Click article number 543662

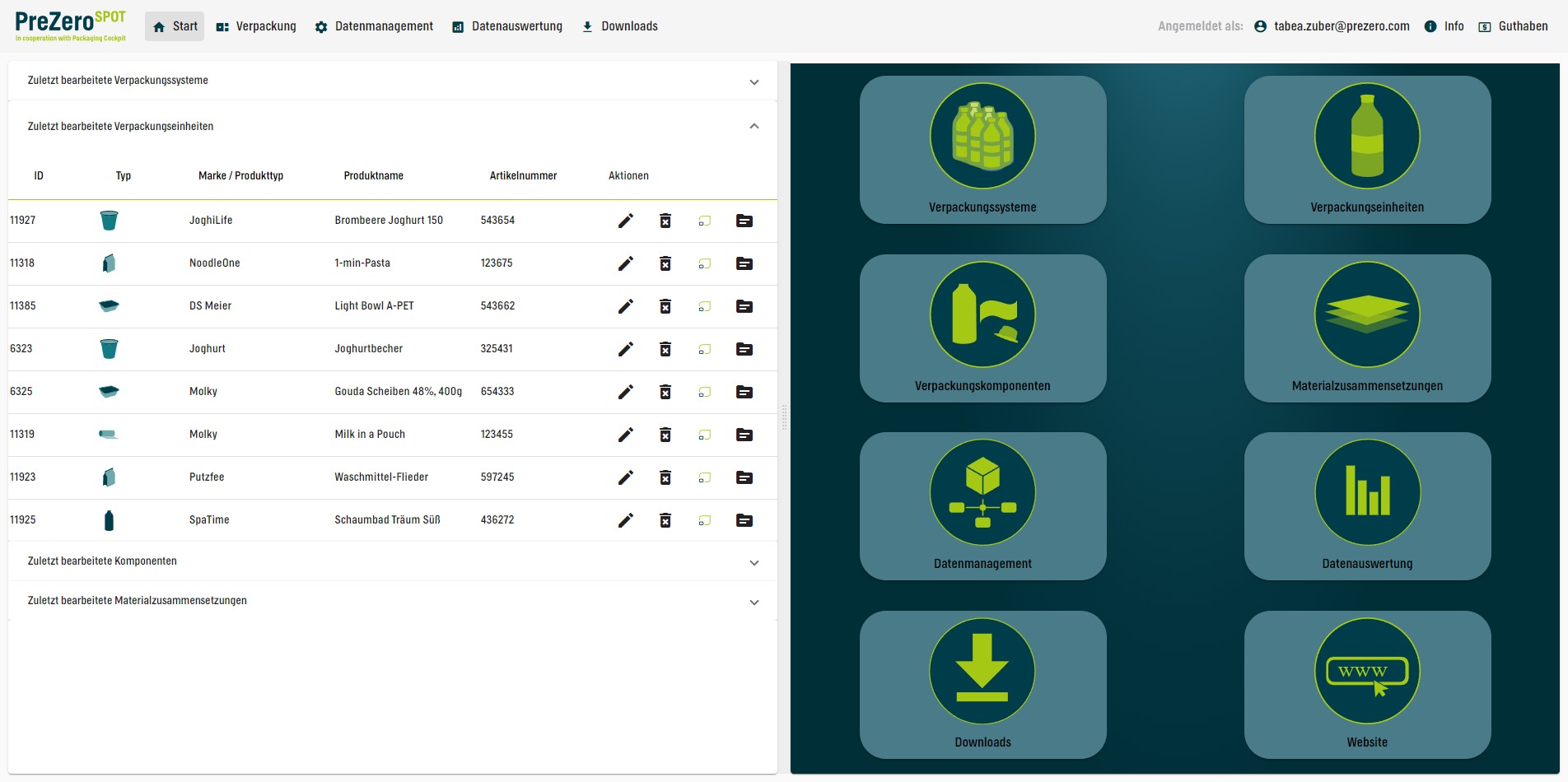497,306
